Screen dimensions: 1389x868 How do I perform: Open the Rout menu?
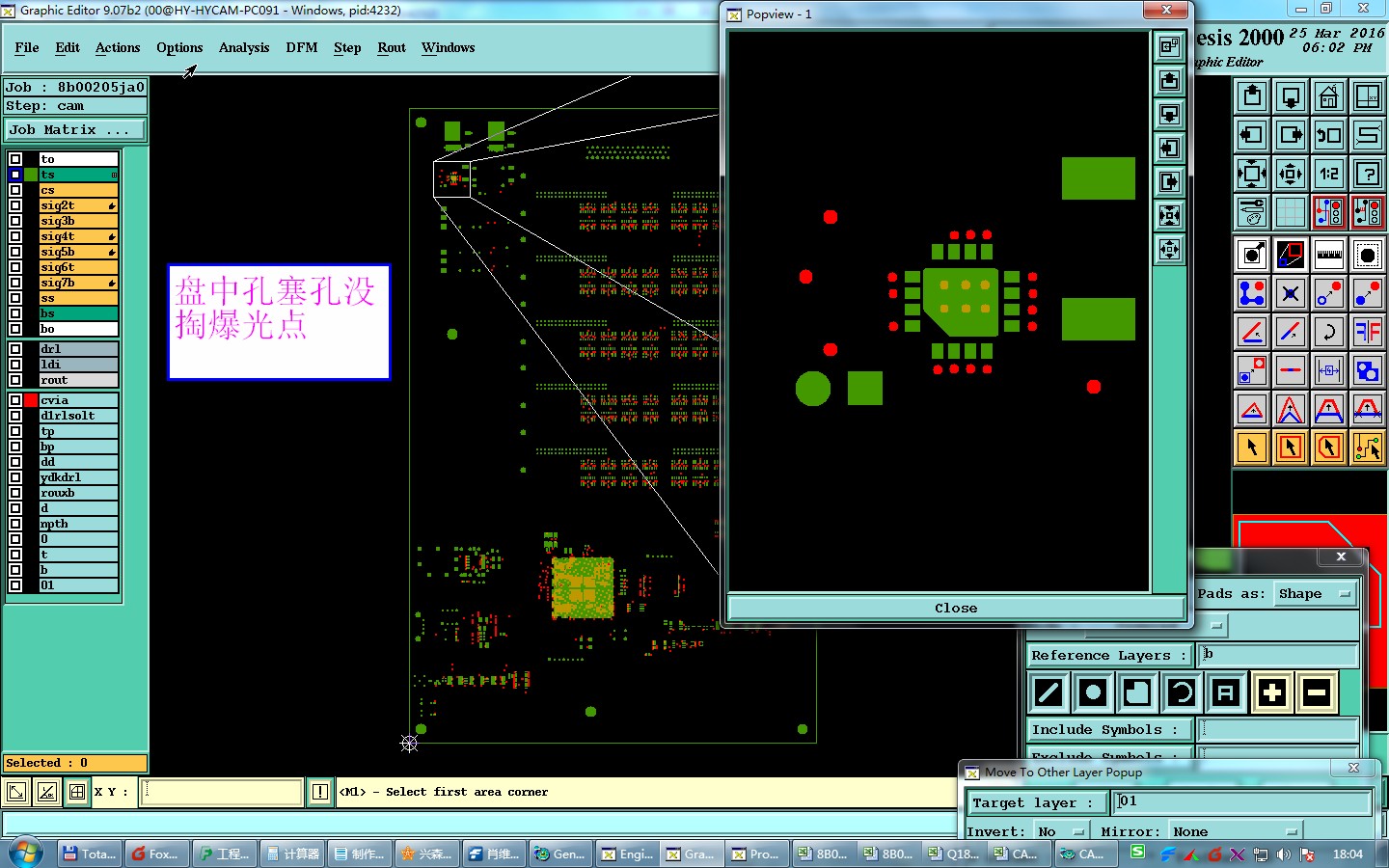coord(392,47)
